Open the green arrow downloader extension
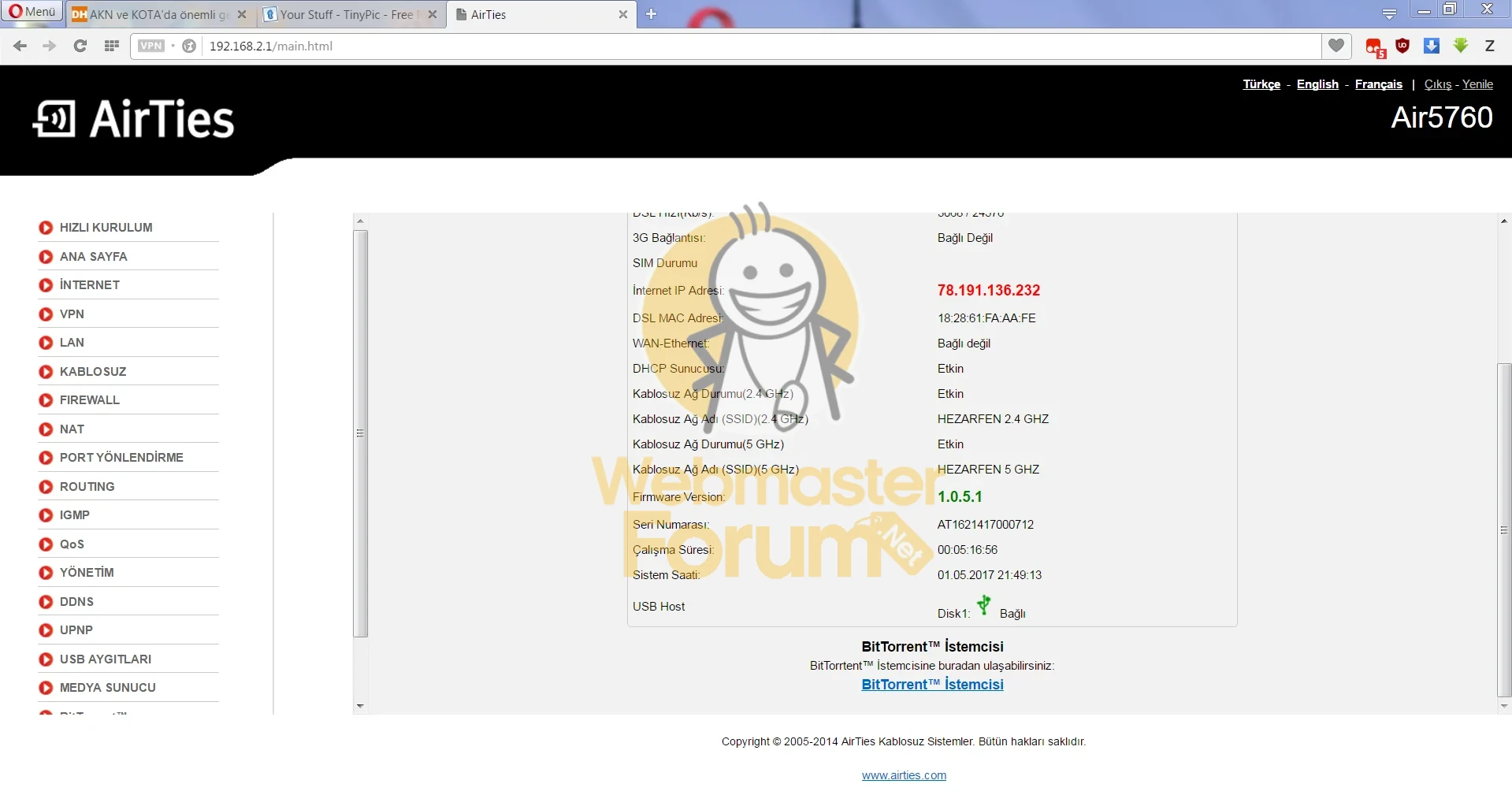 [1461, 46]
